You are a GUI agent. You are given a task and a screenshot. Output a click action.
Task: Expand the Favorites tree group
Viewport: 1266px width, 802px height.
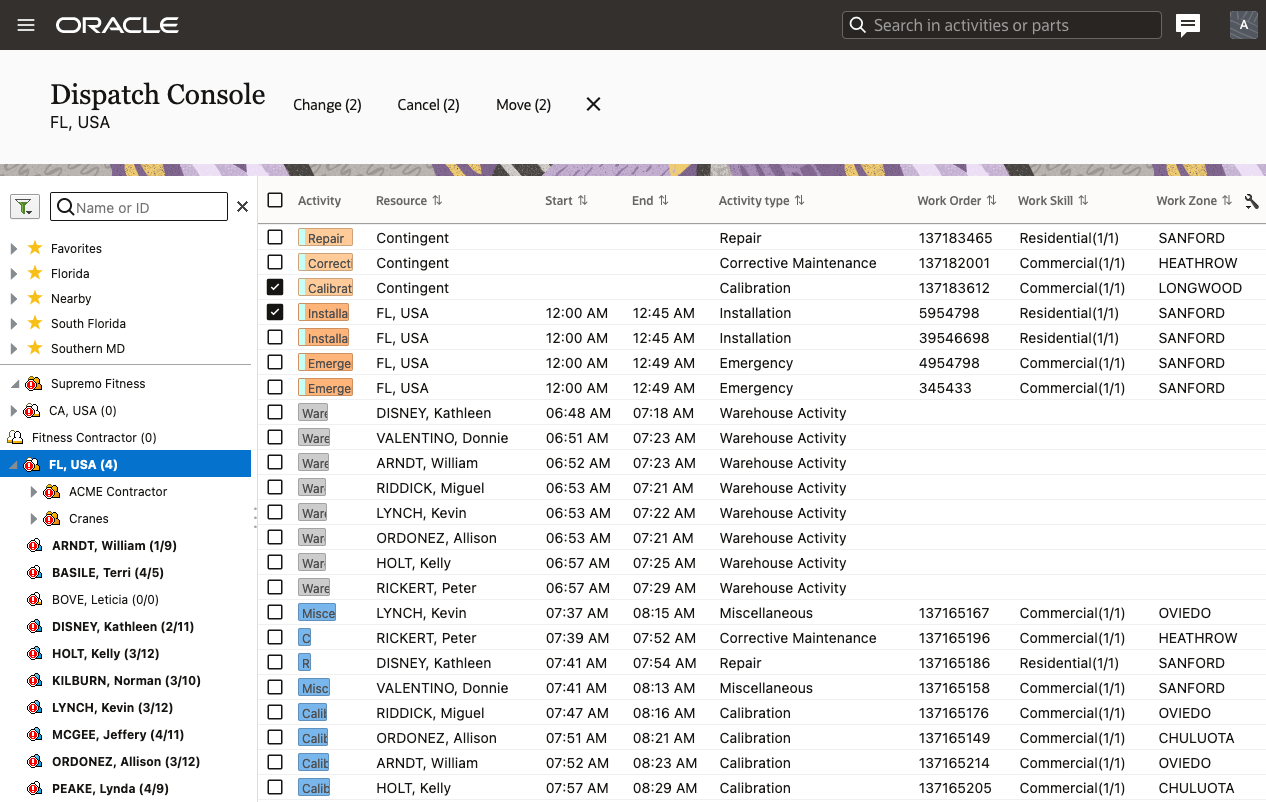(x=14, y=248)
